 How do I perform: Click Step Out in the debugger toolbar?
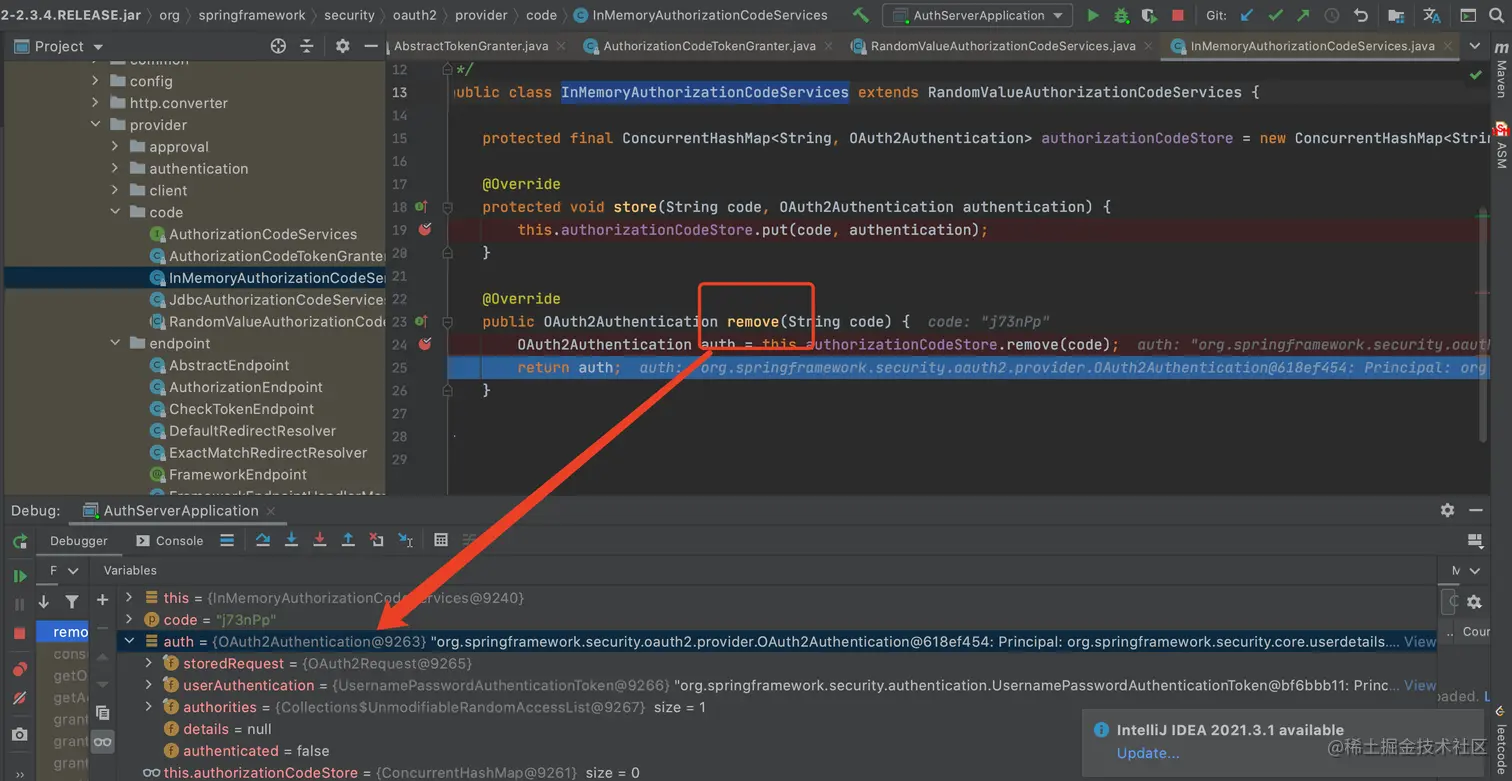click(348, 540)
